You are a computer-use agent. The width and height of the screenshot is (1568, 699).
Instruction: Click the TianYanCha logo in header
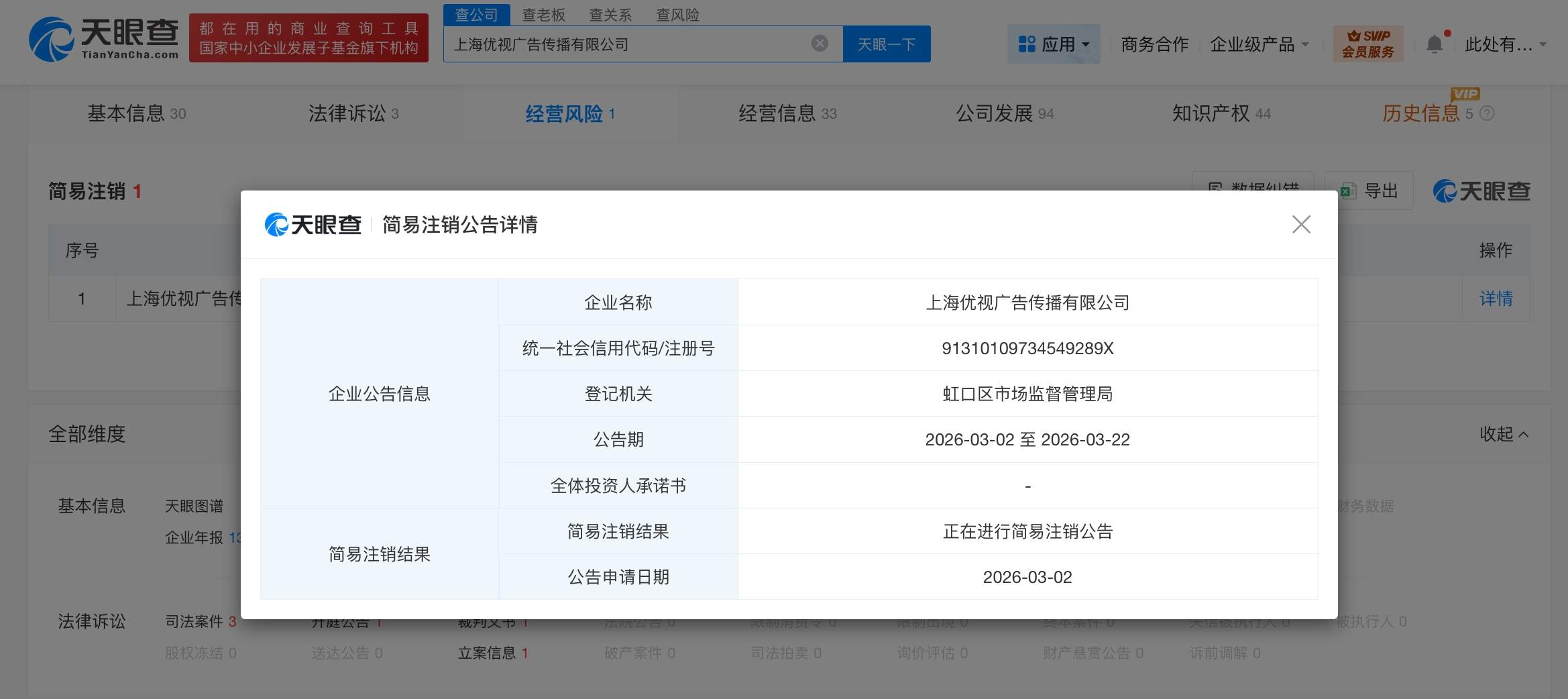click(x=104, y=39)
